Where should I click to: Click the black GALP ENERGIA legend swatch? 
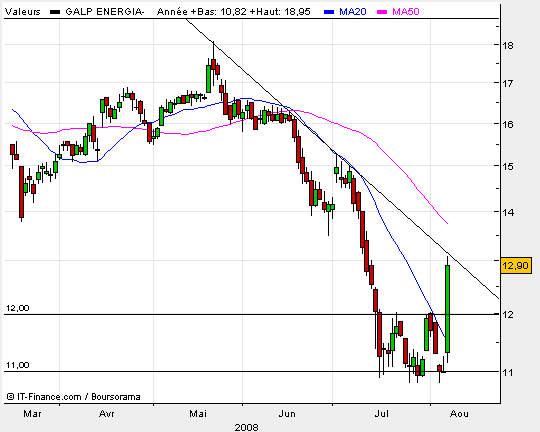coord(55,12)
